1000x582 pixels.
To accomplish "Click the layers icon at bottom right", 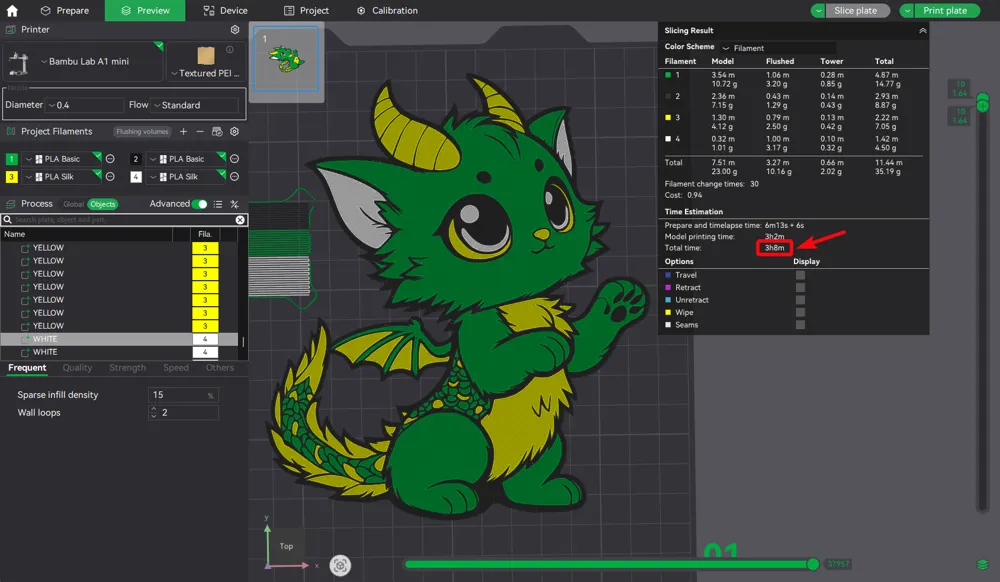I will [982, 564].
